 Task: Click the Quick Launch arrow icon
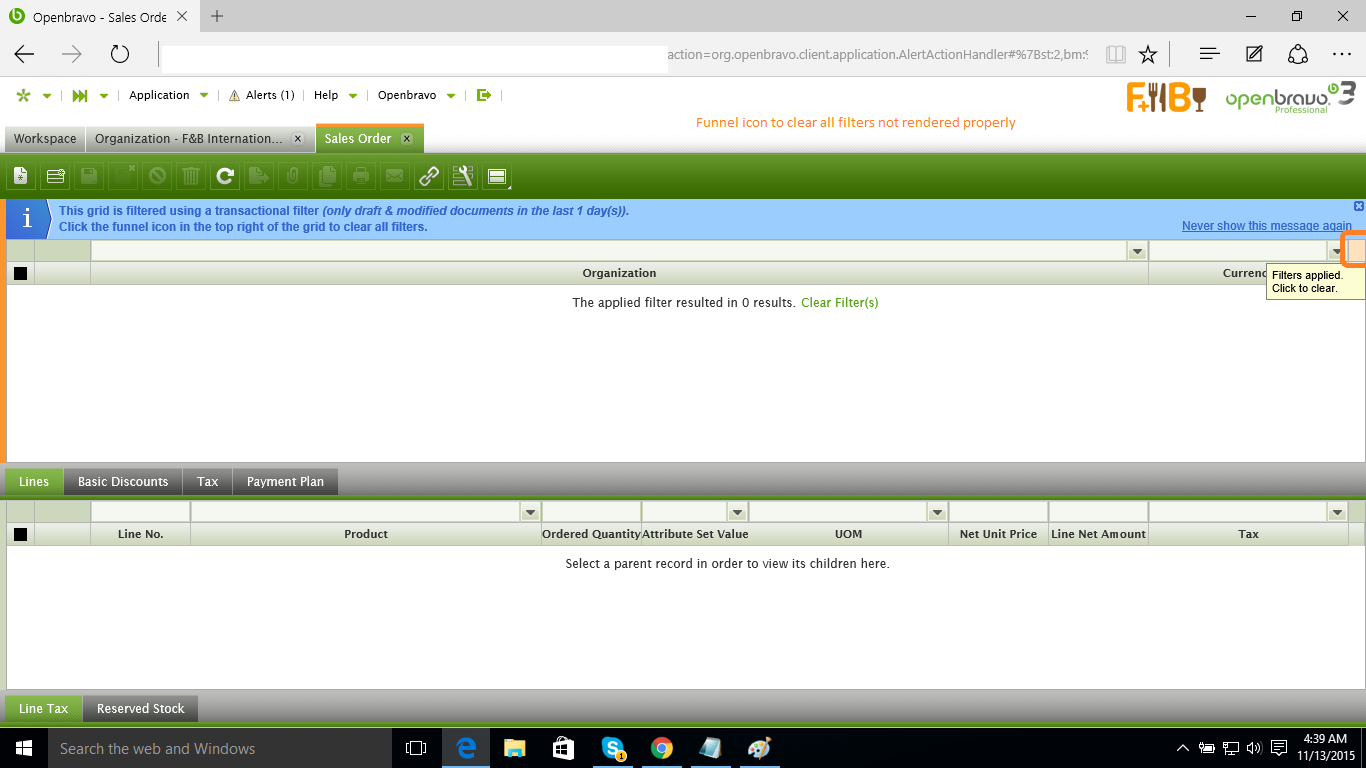pos(80,95)
